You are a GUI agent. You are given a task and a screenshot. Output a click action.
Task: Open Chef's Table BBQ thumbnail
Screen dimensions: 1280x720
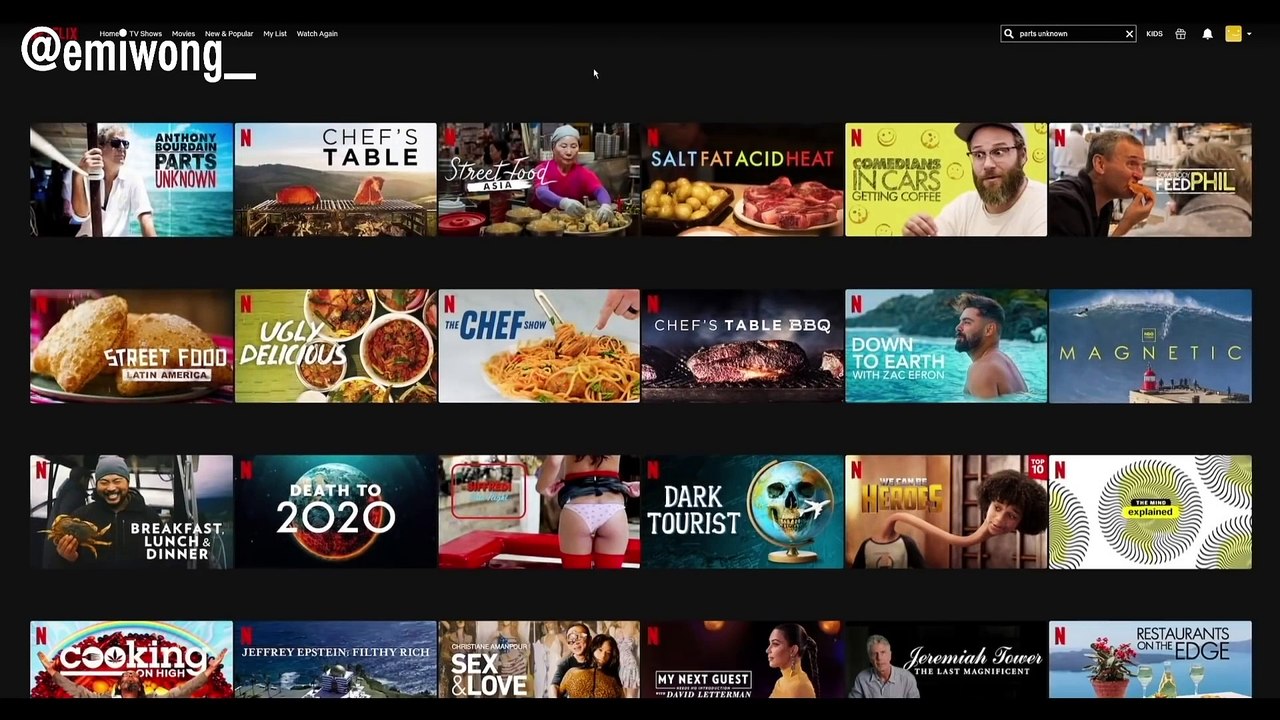pos(742,346)
